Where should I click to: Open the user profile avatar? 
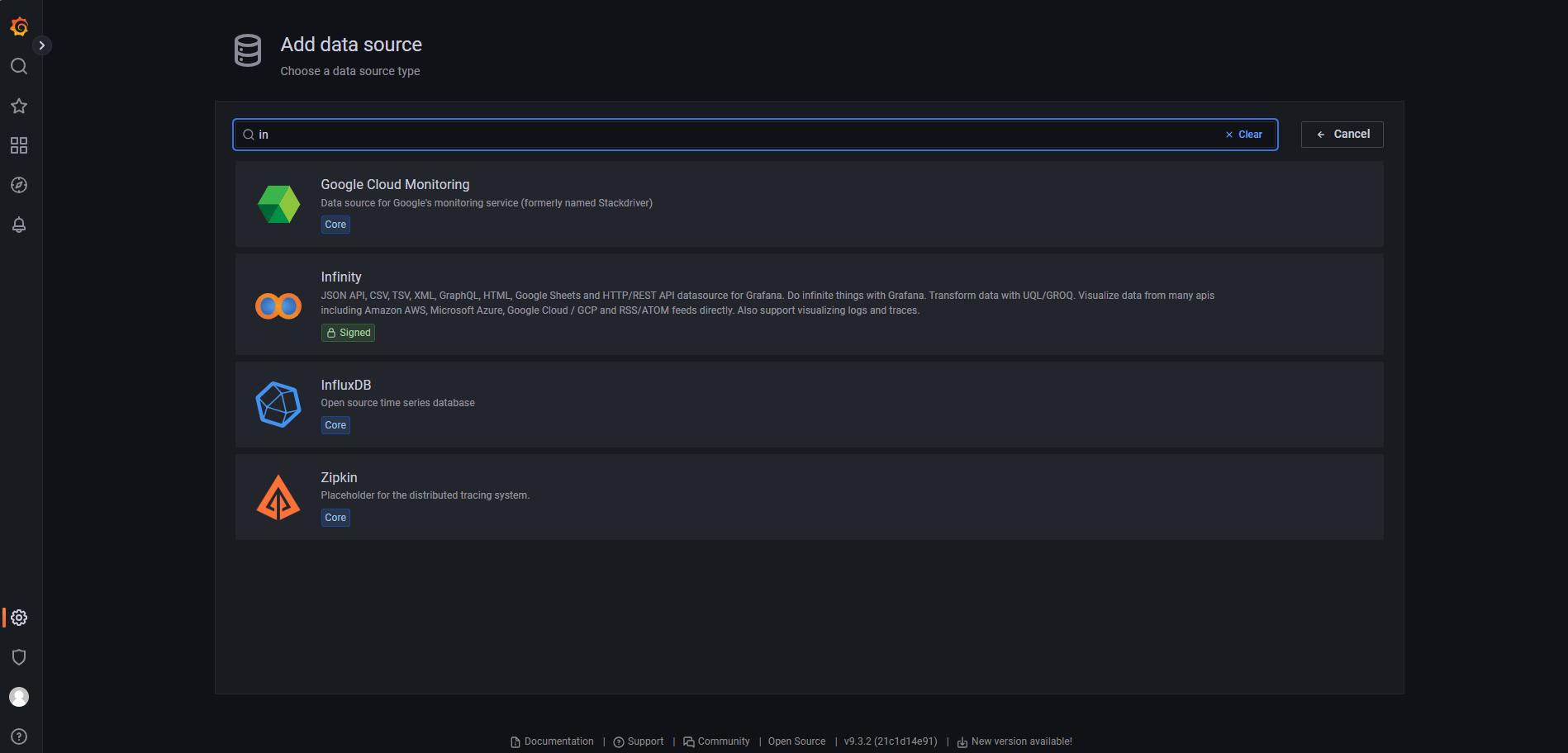coord(19,697)
